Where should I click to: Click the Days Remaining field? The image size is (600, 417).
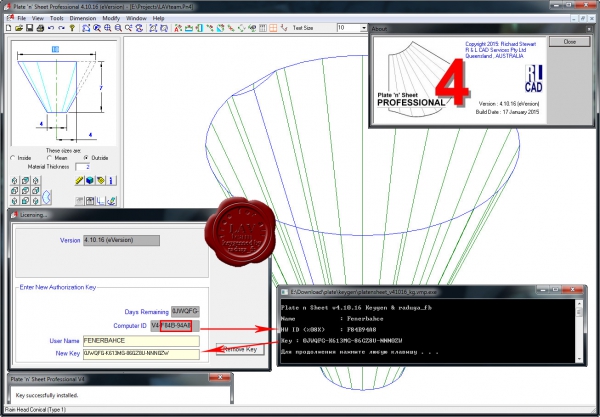coord(185,311)
